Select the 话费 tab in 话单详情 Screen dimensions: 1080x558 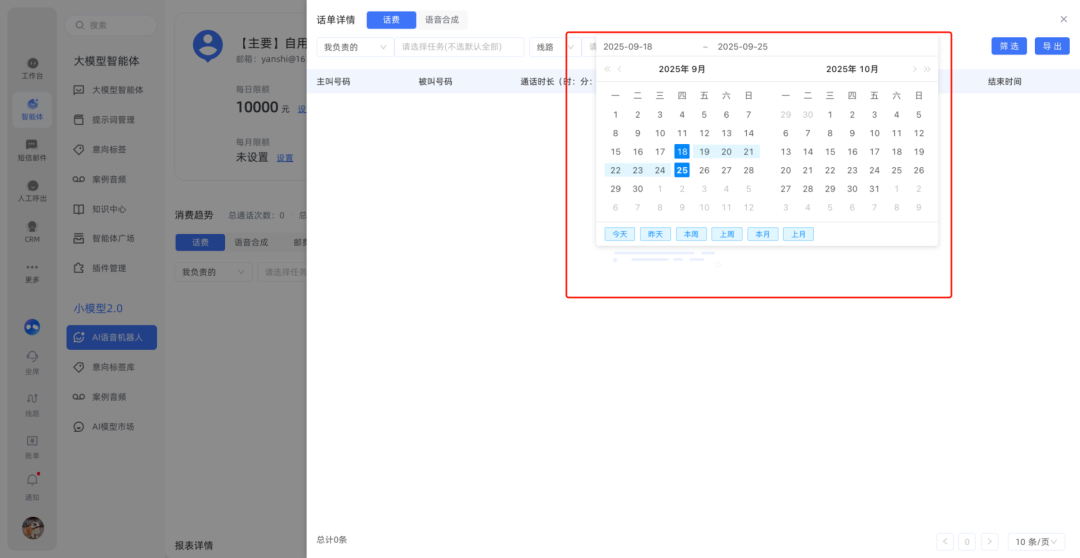[x=391, y=20]
